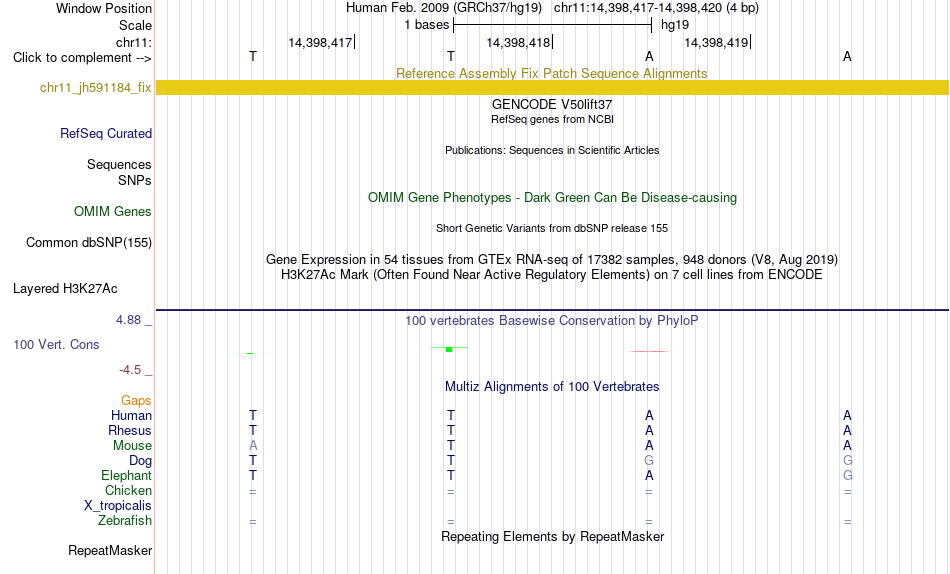Click the 14,398,419 position label
Viewport: 950px width, 574px height.
(716, 42)
